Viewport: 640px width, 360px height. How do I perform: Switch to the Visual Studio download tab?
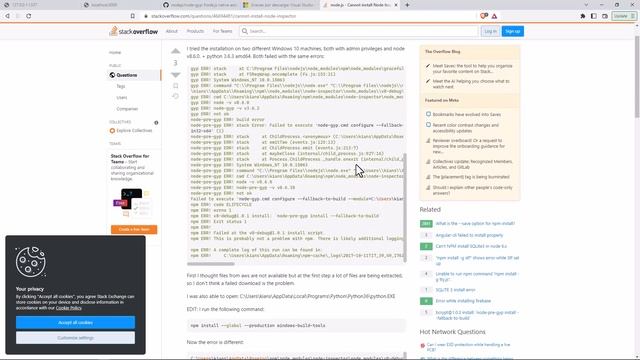pos(280,5)
